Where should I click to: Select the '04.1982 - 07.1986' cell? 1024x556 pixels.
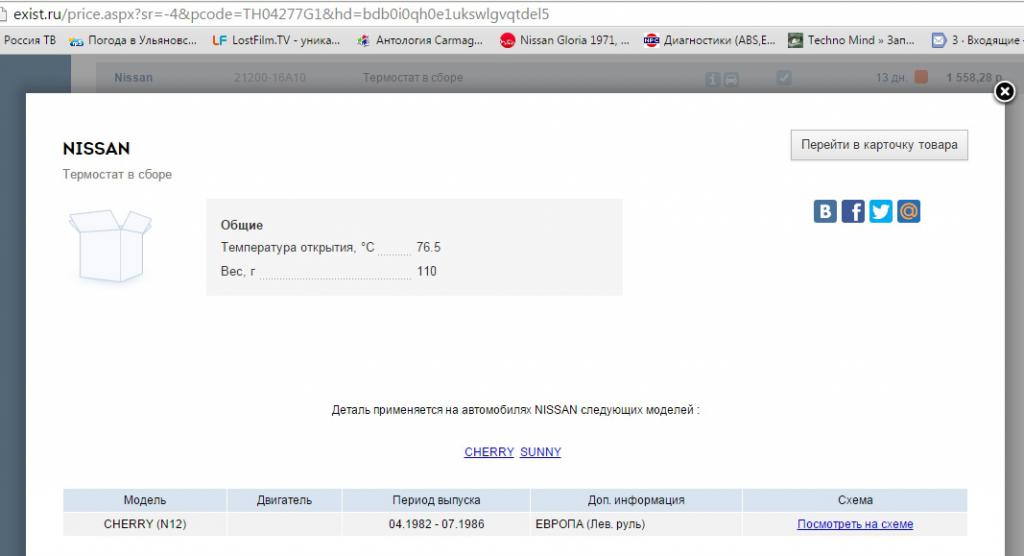pyautogui.click(x=436, y=524)
